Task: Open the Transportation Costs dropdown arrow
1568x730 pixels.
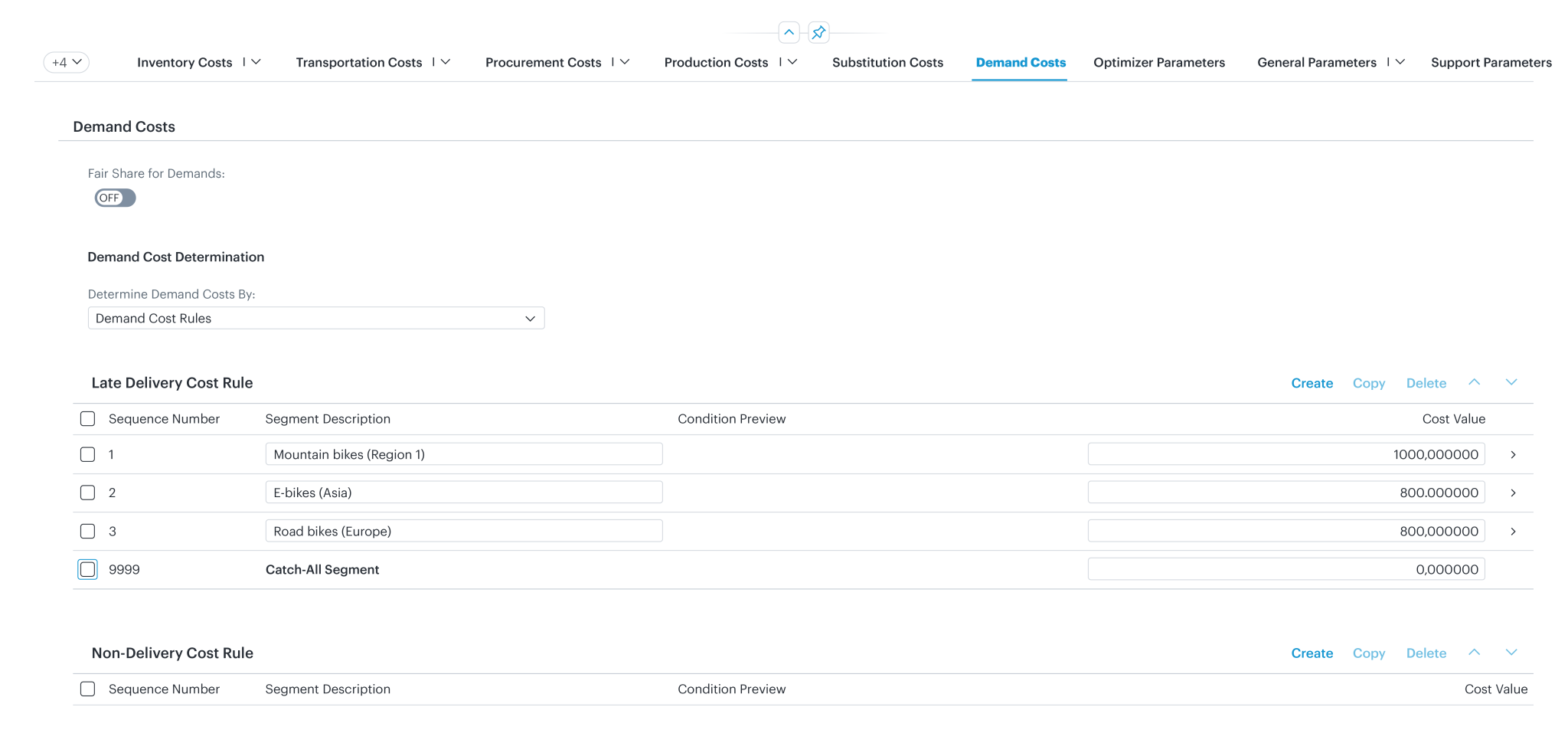Action: pos(446,62)
